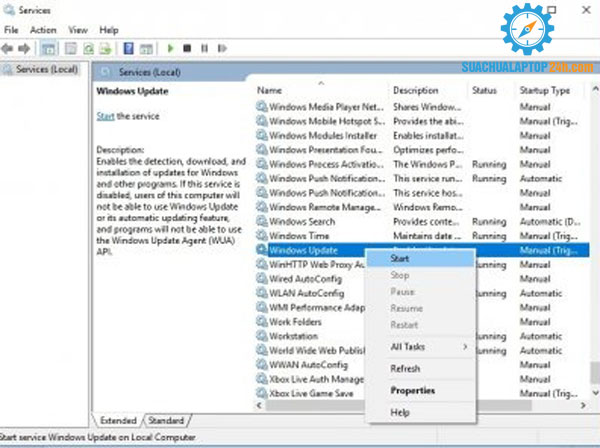
Task: Click gear icon next to WWAN AutoConfig
Action: point(262,365)
